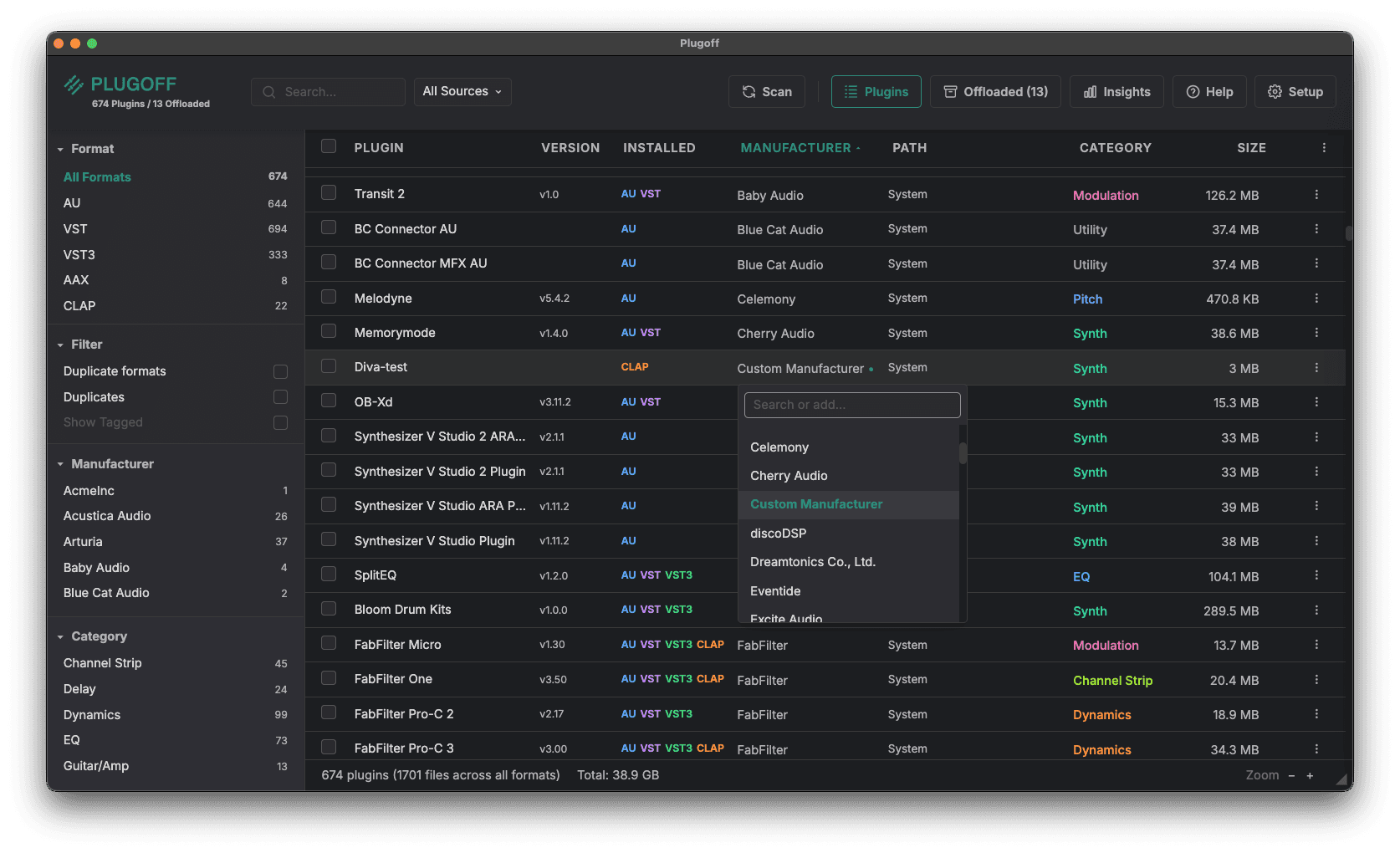Open row menu for Diva-test

[1316, 368]
